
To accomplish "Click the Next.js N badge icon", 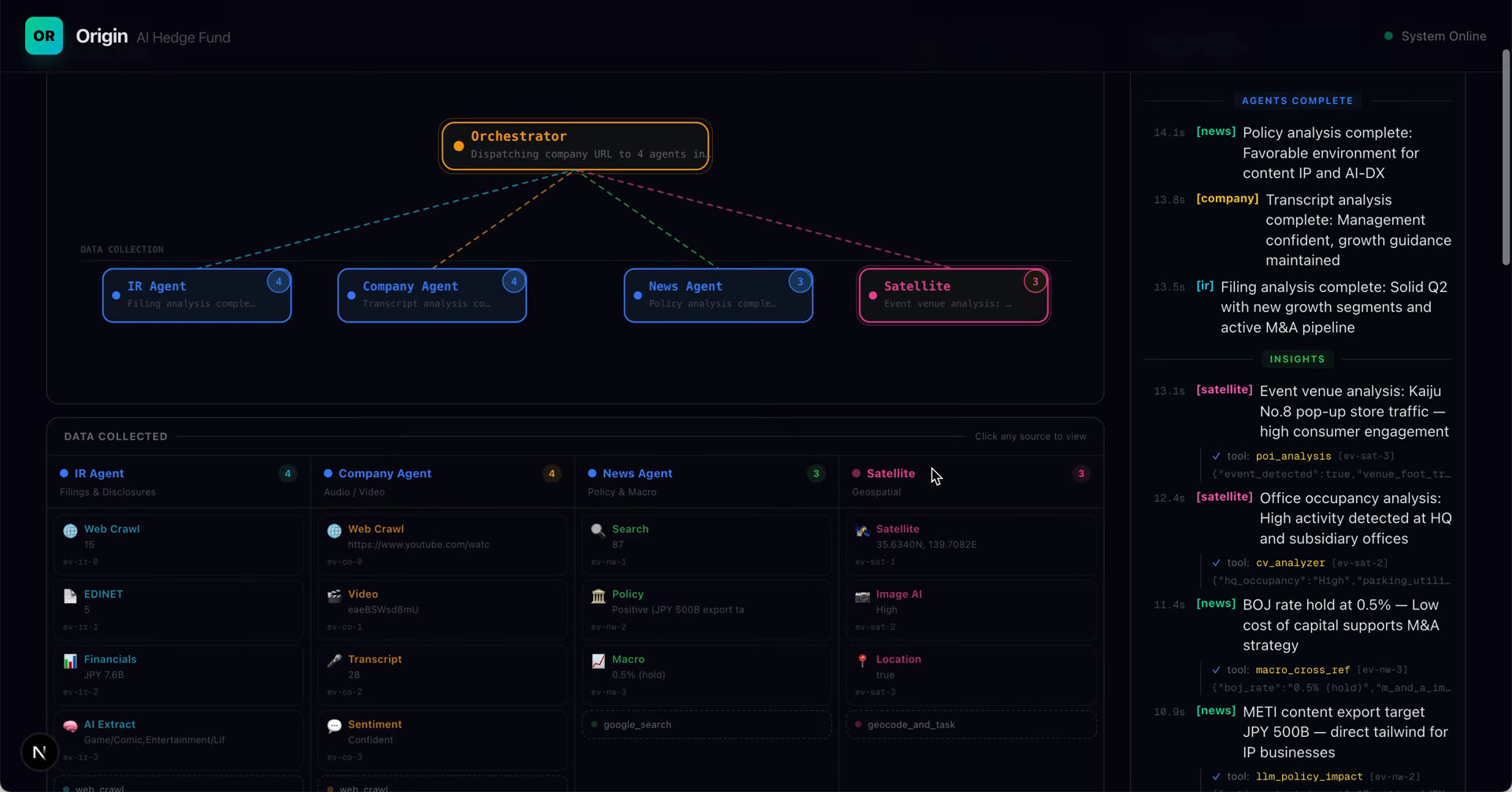I will click(39, 753).
